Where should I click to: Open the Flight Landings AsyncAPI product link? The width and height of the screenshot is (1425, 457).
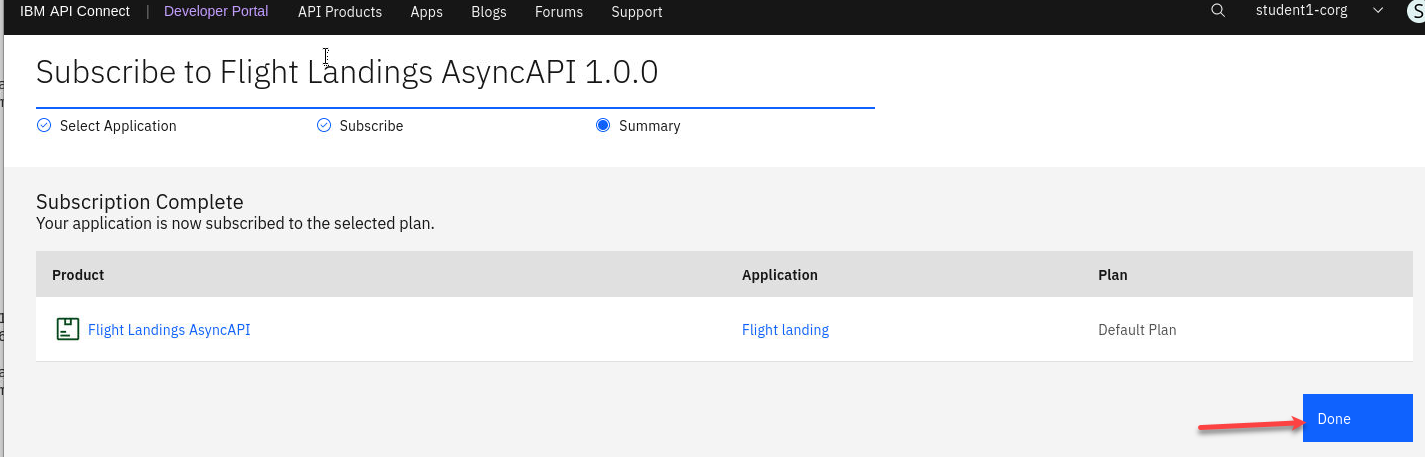(x=169, y=330)
